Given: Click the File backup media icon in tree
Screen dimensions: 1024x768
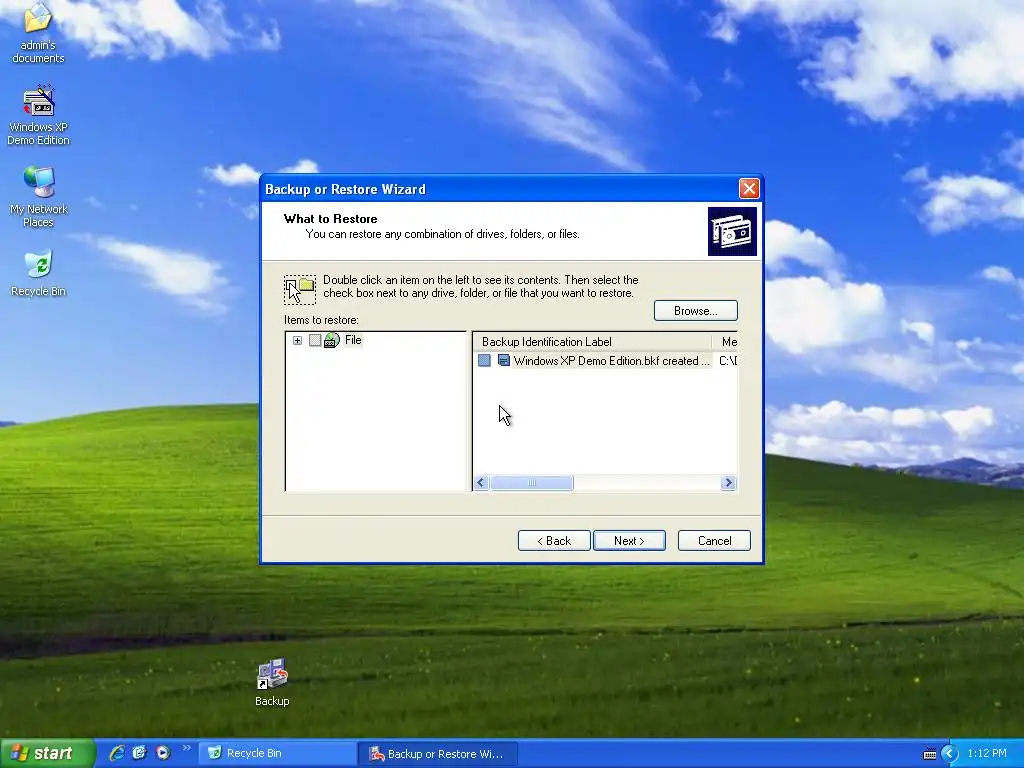Looking at the screenshot, I should (x=332, y=340).
